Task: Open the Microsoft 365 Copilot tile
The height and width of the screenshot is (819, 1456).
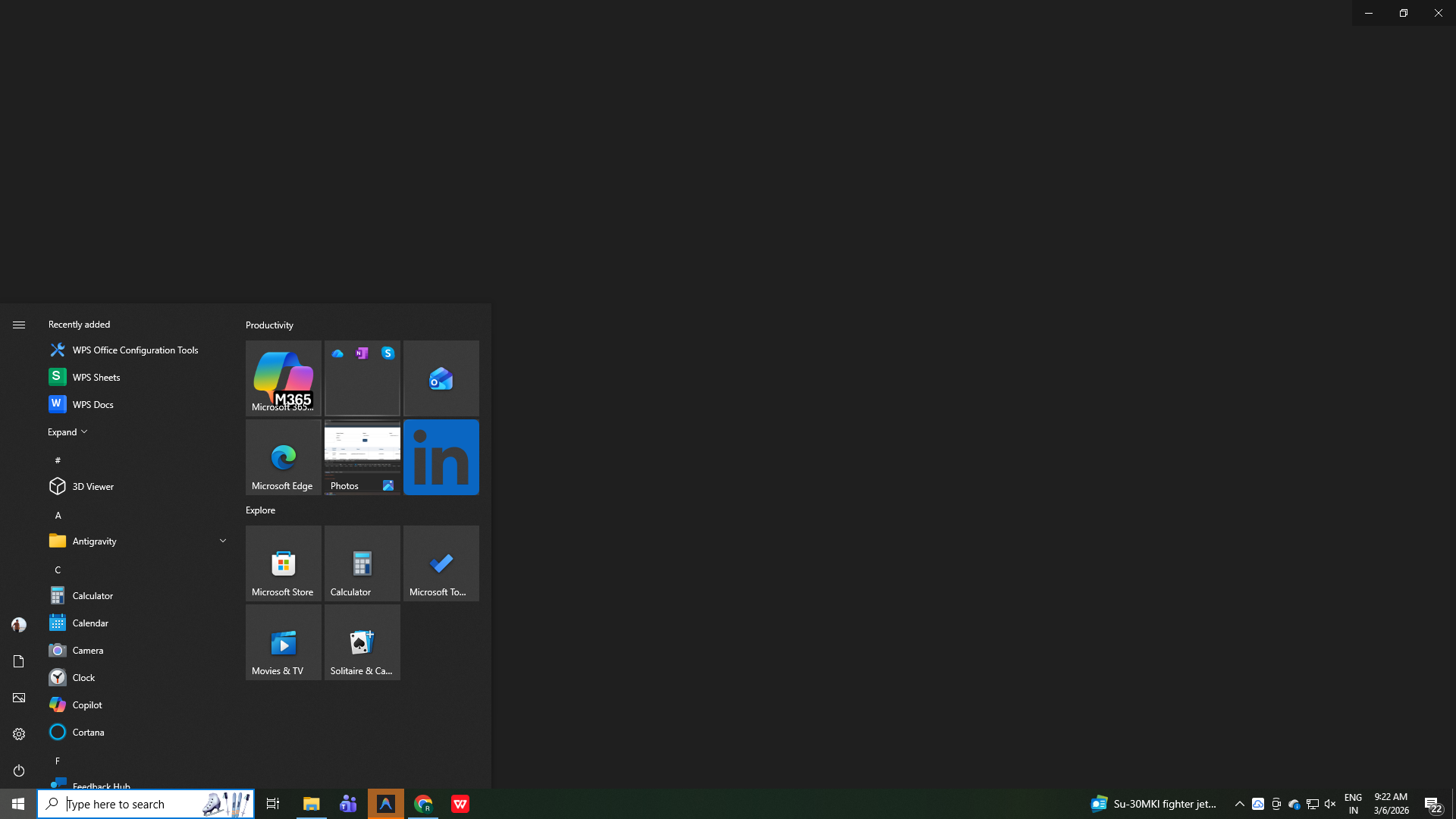Action: [283, 378]
